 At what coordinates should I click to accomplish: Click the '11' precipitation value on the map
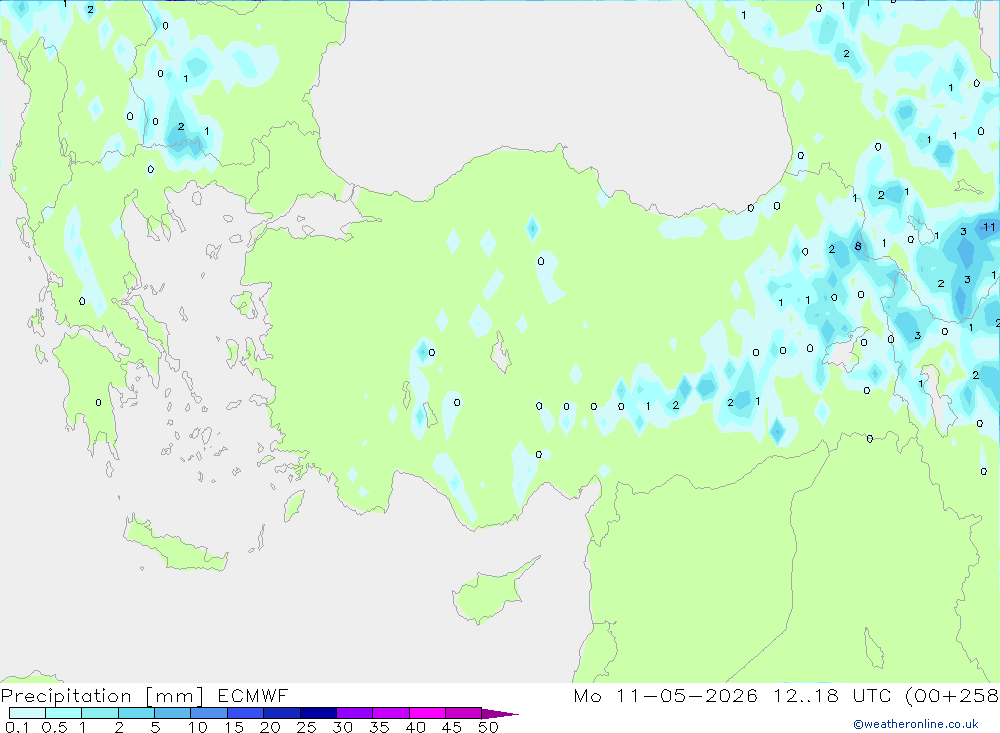coord(989,227)
